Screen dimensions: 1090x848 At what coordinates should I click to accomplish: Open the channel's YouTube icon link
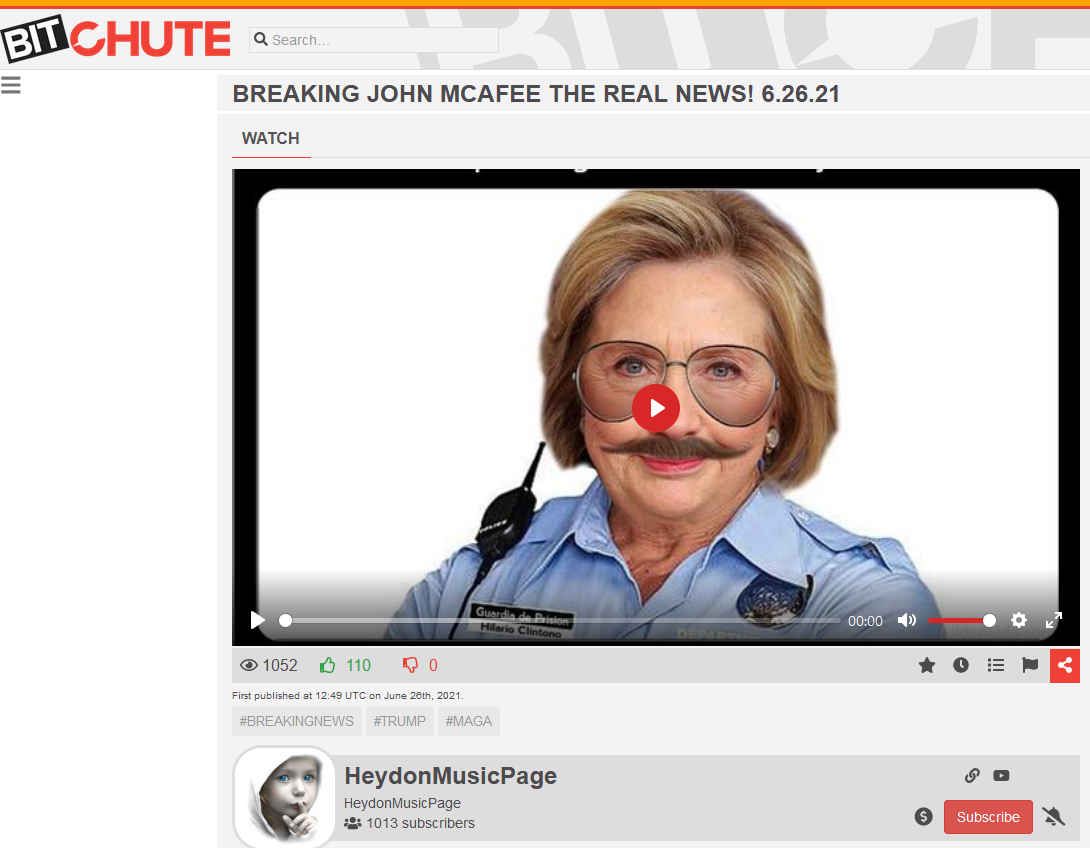click(1001, 775)
